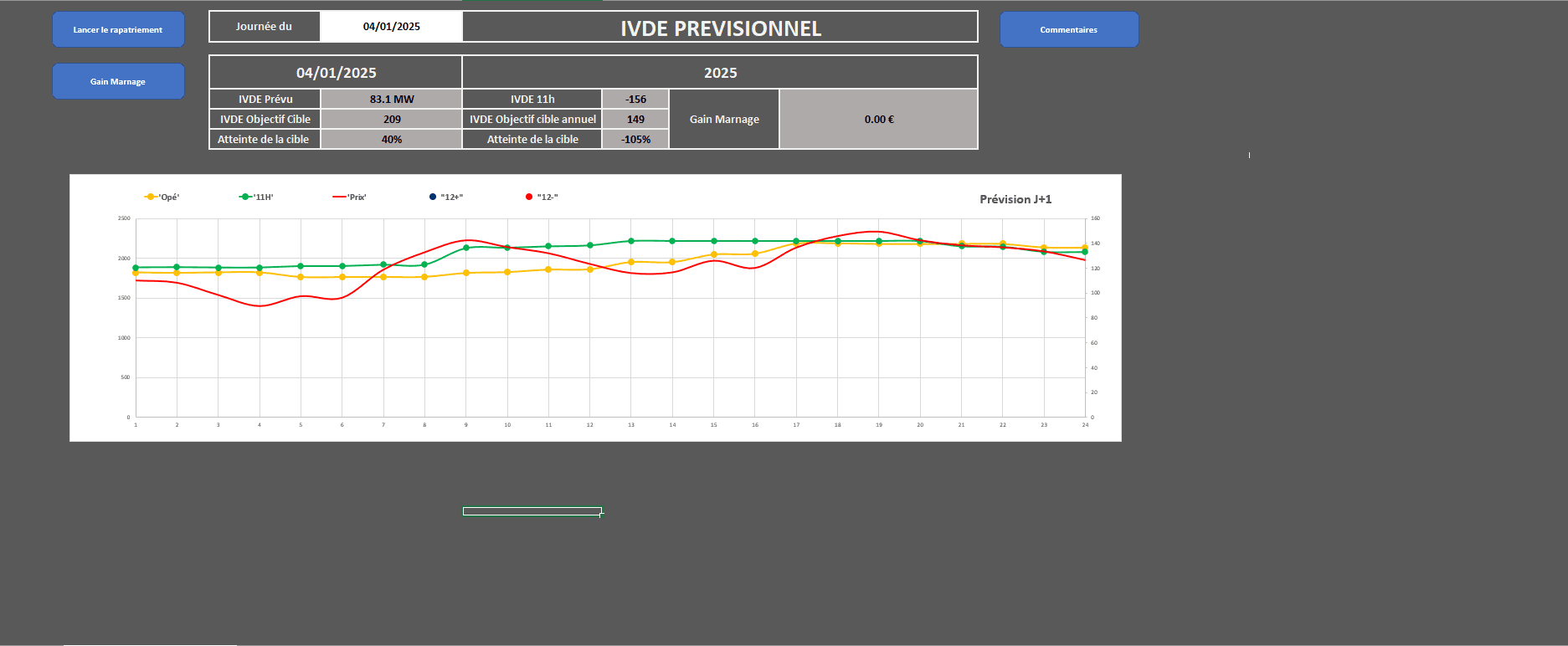This screenshot has width=1568, height=646.
Task: Click the green-outlined empty cell below chart
Action: pos(532,511)
